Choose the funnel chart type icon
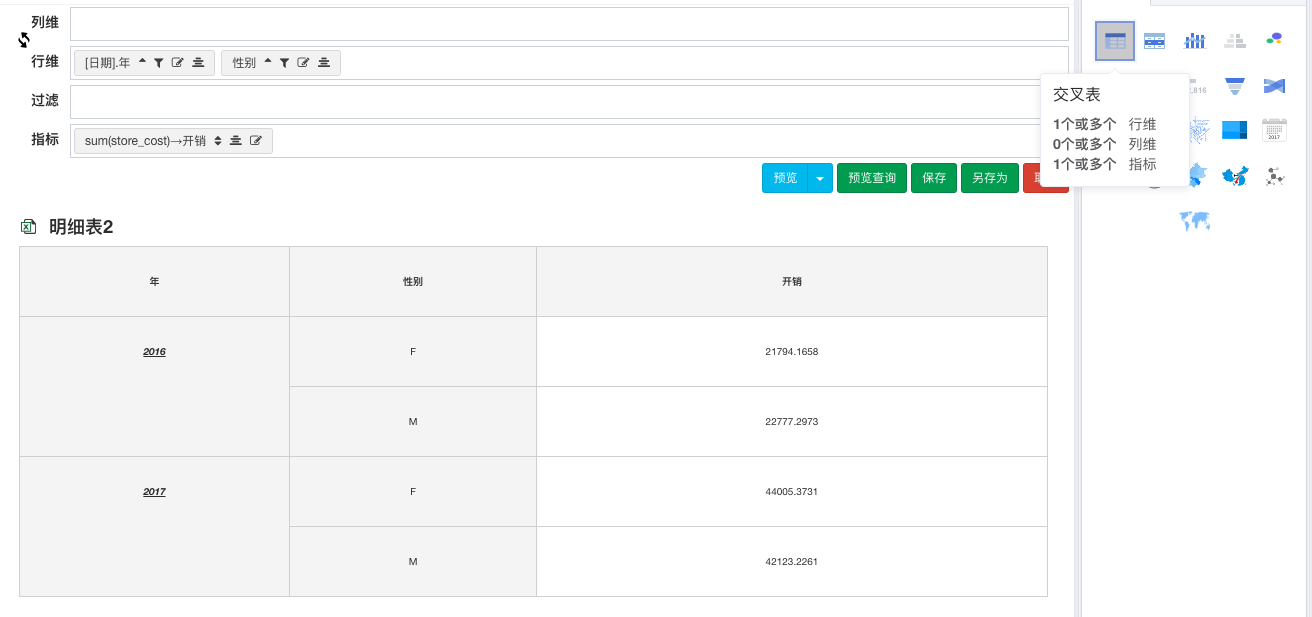The height and width of the screenshot is (617, 1312). pos(1234,86)
